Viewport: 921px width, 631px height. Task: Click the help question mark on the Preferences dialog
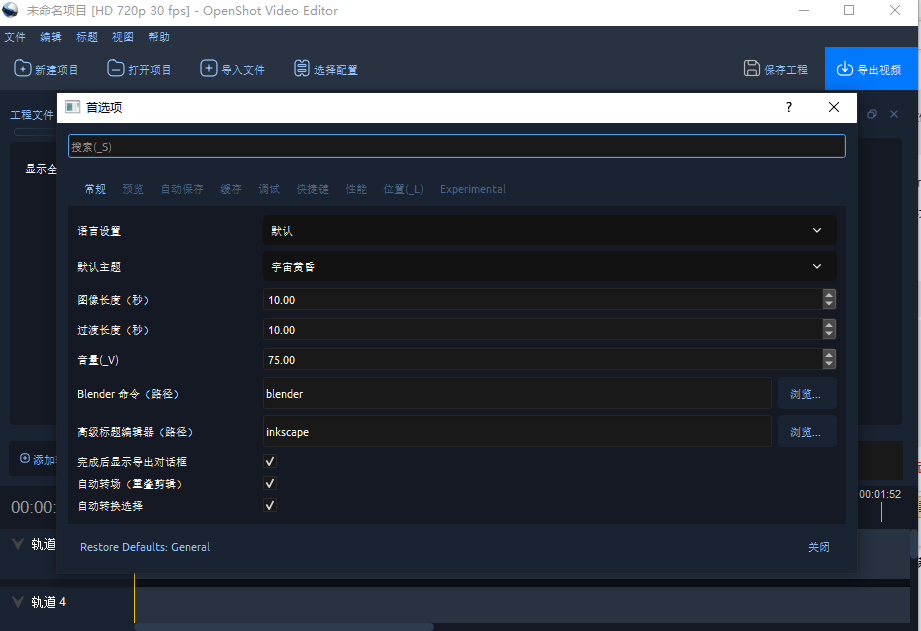788,107
